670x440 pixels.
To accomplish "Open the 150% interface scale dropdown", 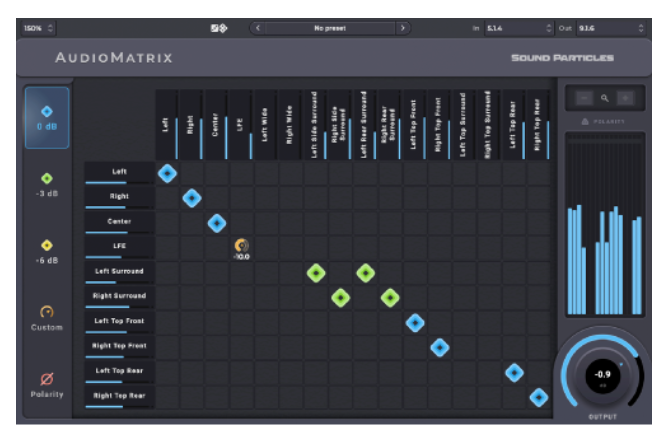I will coord(38,28).
